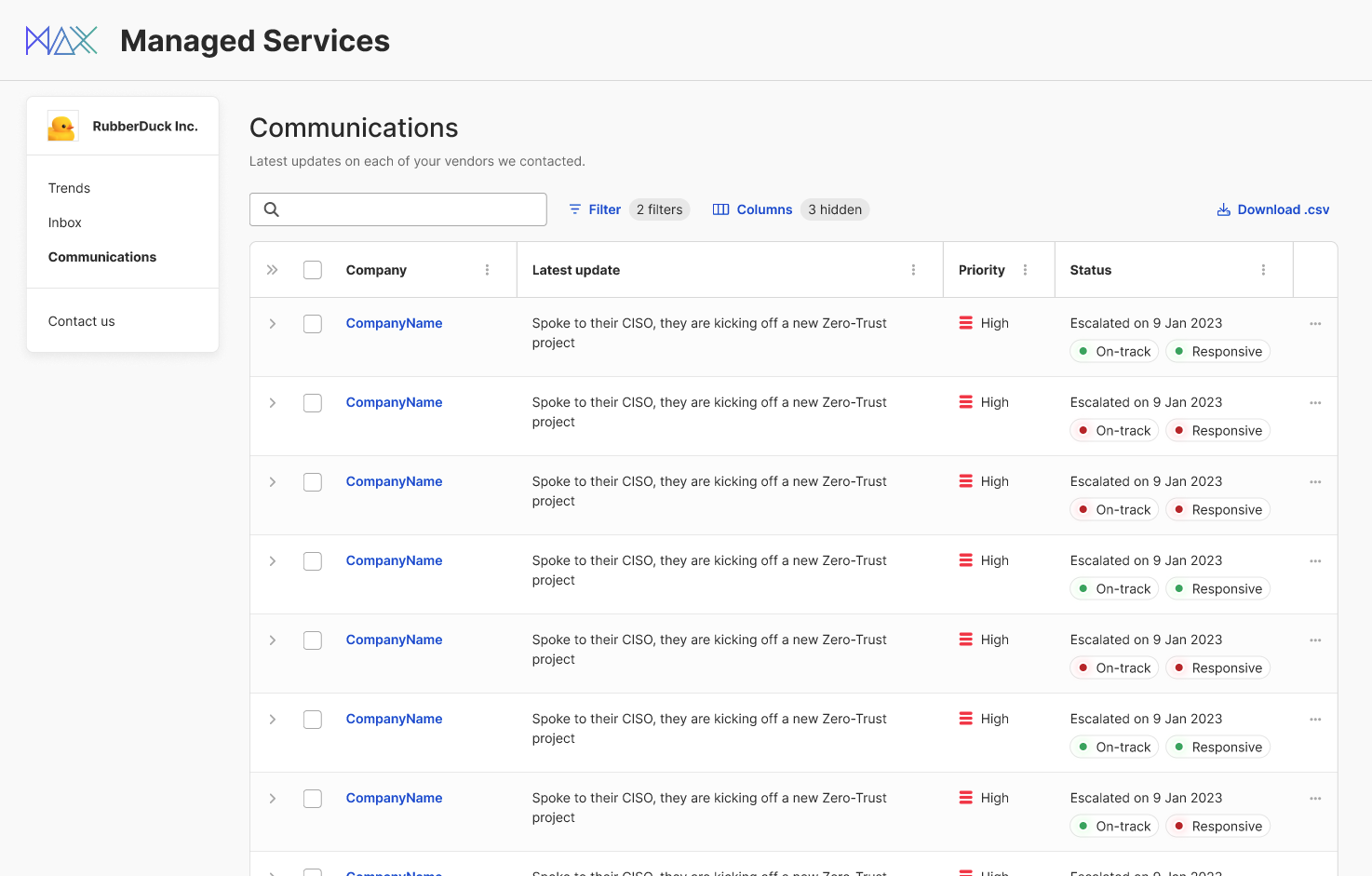Click the Columns icon next to 3 hidden
This screenshot has width=1372, height=876.
point(721,209)
